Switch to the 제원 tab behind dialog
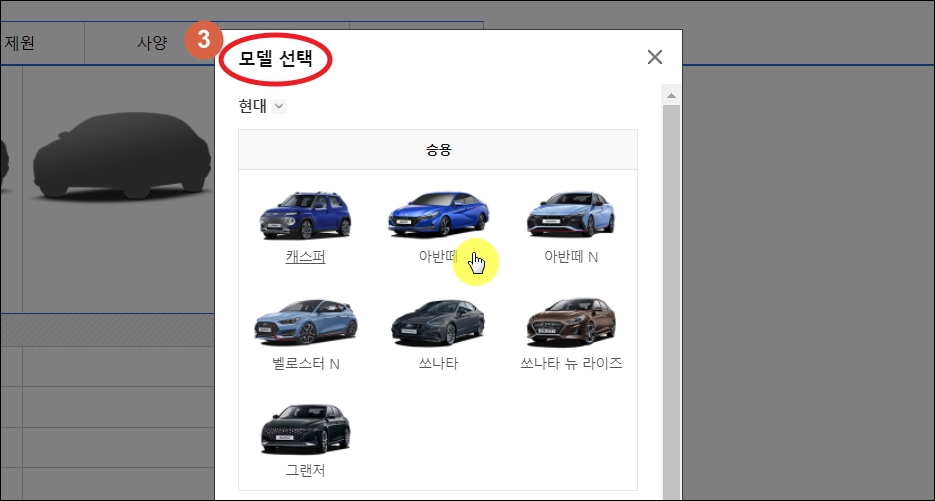Viewport: 935px width, 501px height. tap(20, 43)
